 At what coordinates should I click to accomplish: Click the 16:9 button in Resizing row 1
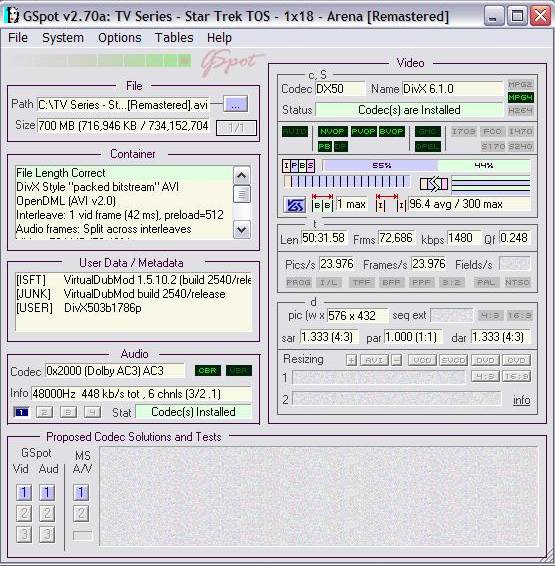pos(516,376)
